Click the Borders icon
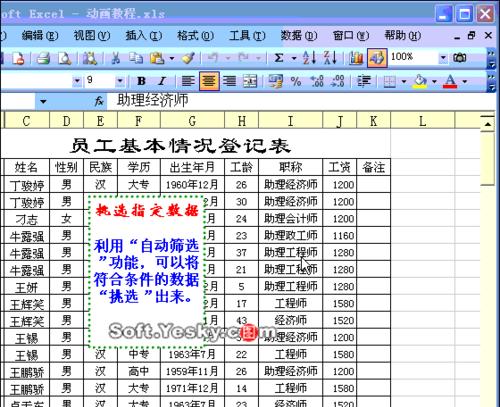This screenshot has width=500, height=407. pyautogui.click(x=390, y=81)
